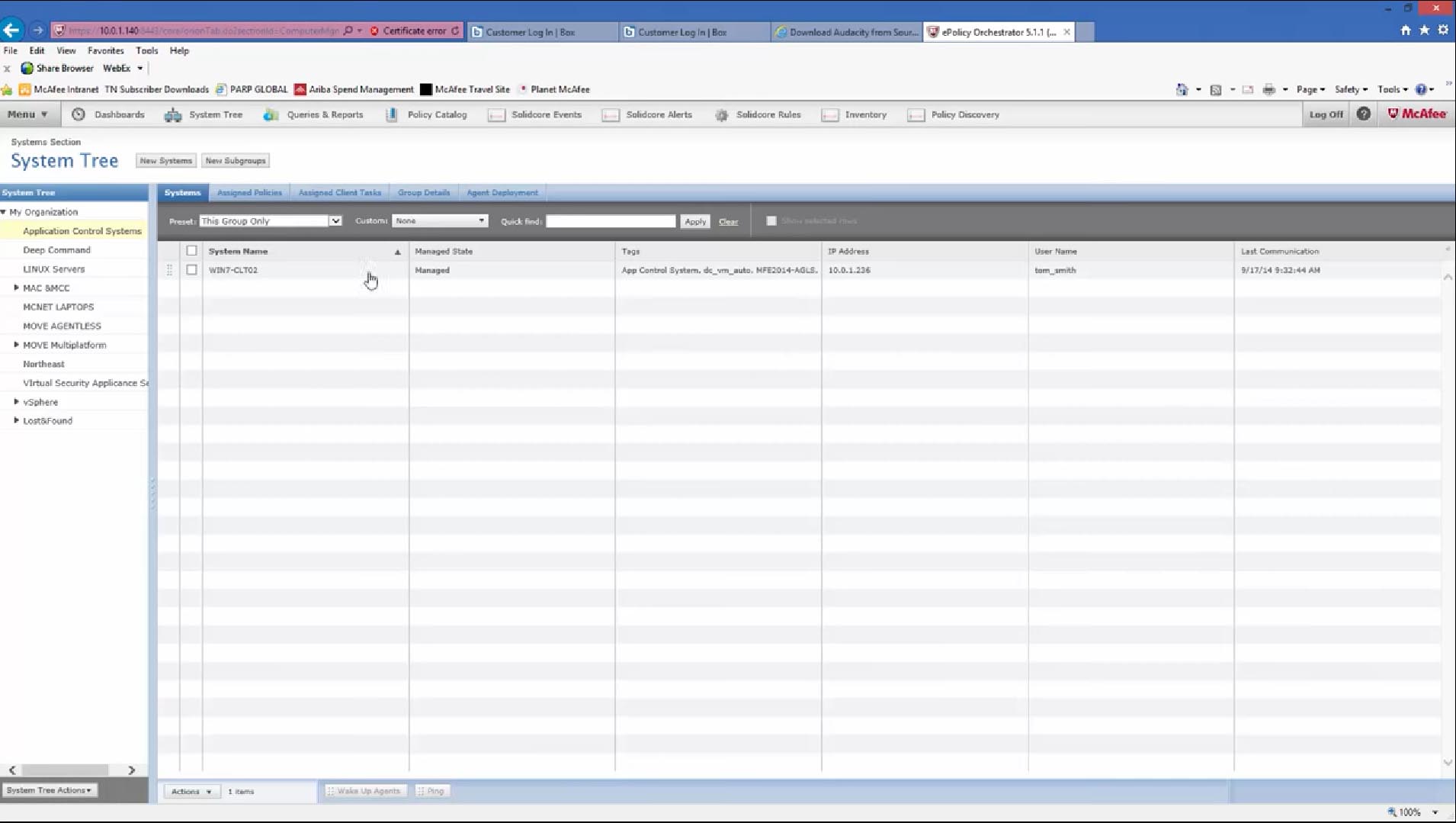The width and height of the screenshot is (1456, 823).
Task: Open the Internet Explorer home page icon
Action: coord(1406,31)
